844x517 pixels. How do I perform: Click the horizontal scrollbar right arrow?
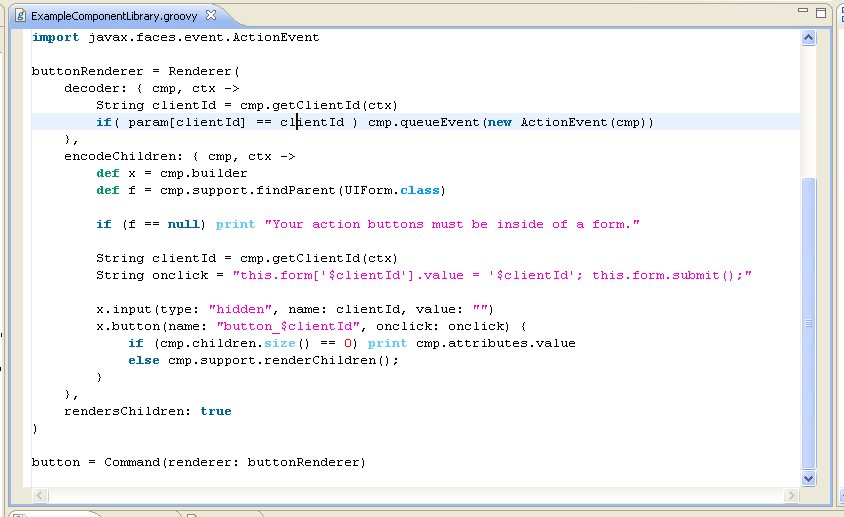792,495
